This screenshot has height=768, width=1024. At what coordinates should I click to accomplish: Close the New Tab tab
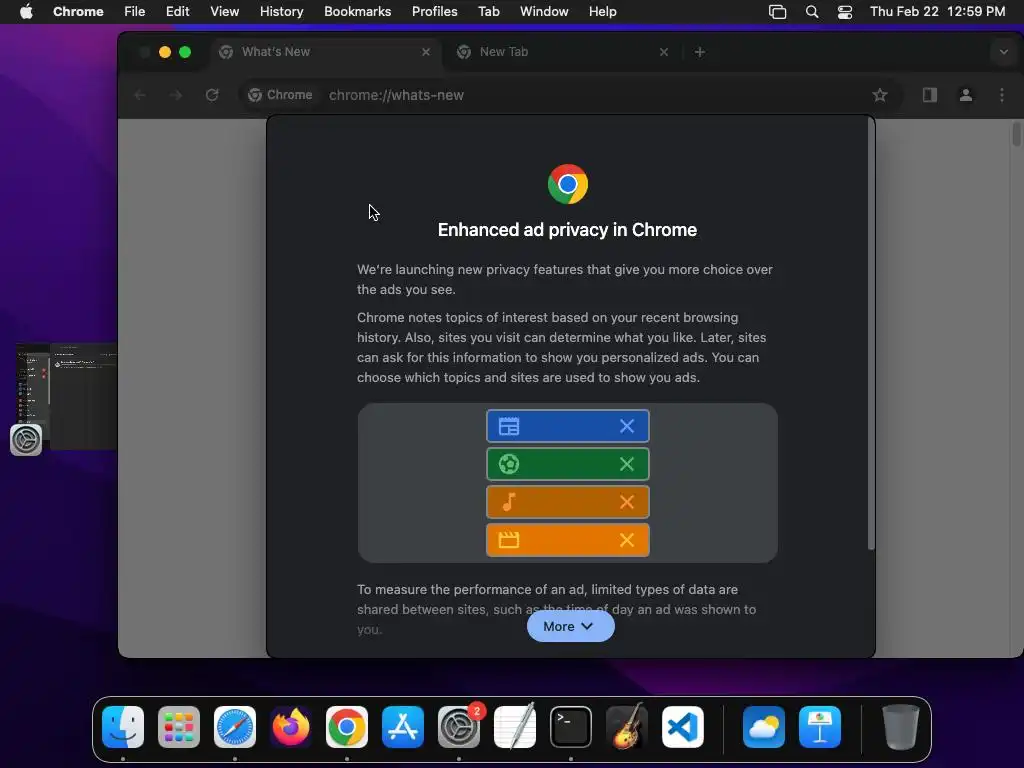[664, 52]
